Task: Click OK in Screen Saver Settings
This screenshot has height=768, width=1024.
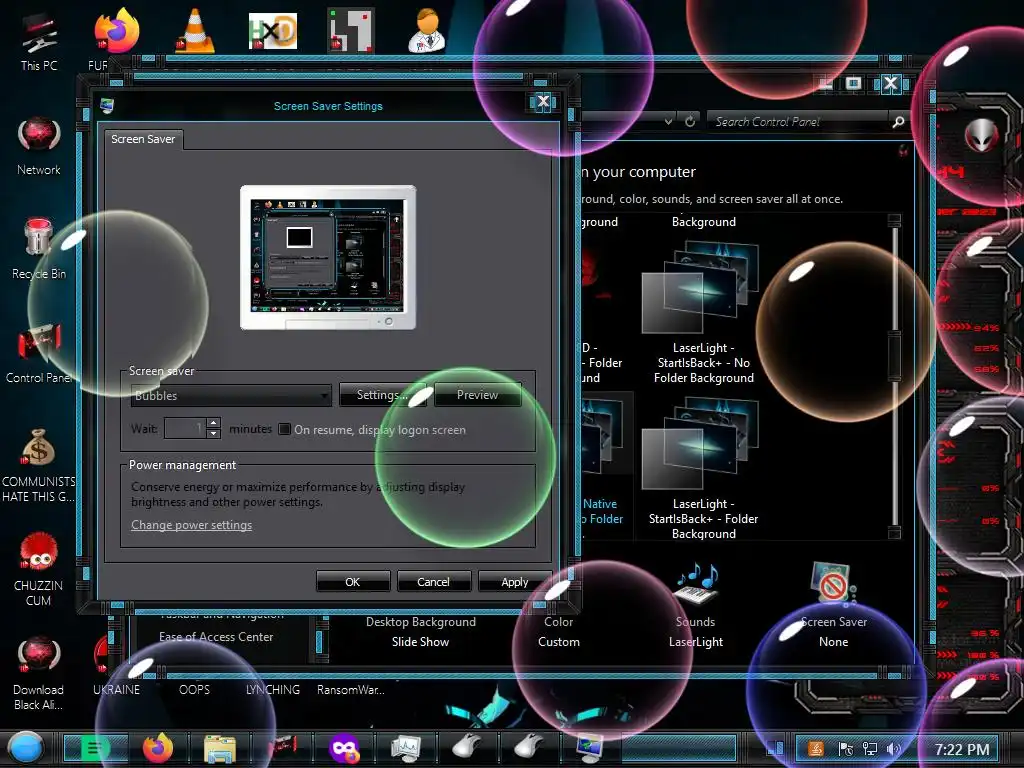Action: (x=353, y=581)
